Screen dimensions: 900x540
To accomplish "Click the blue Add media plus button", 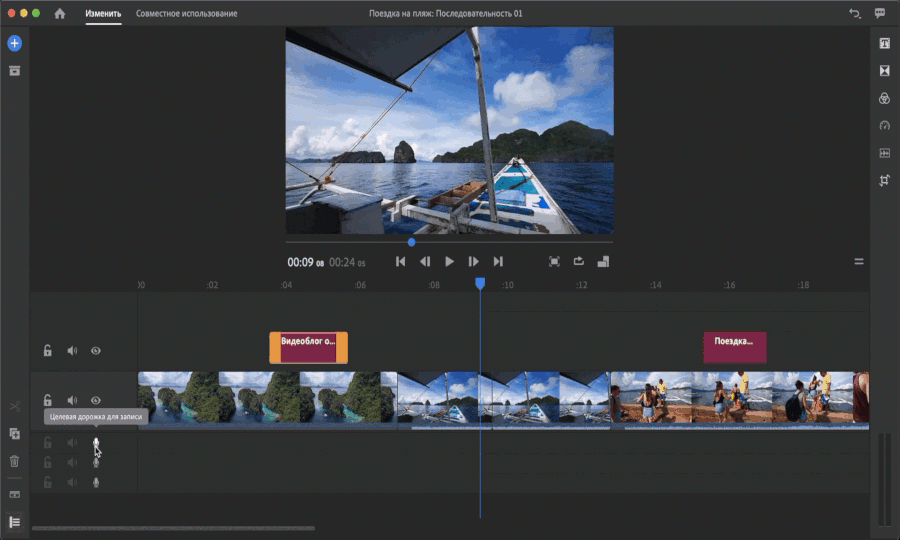I will [14, 43].
